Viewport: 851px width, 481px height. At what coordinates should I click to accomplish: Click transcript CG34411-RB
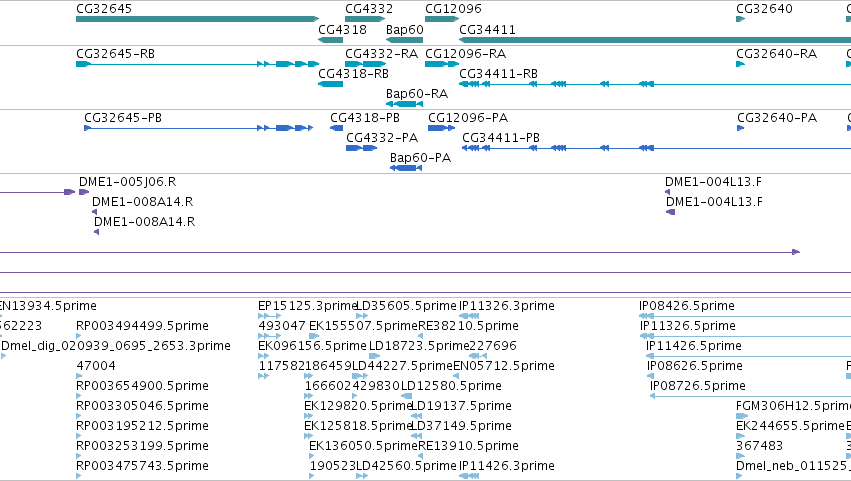[655, 84]
